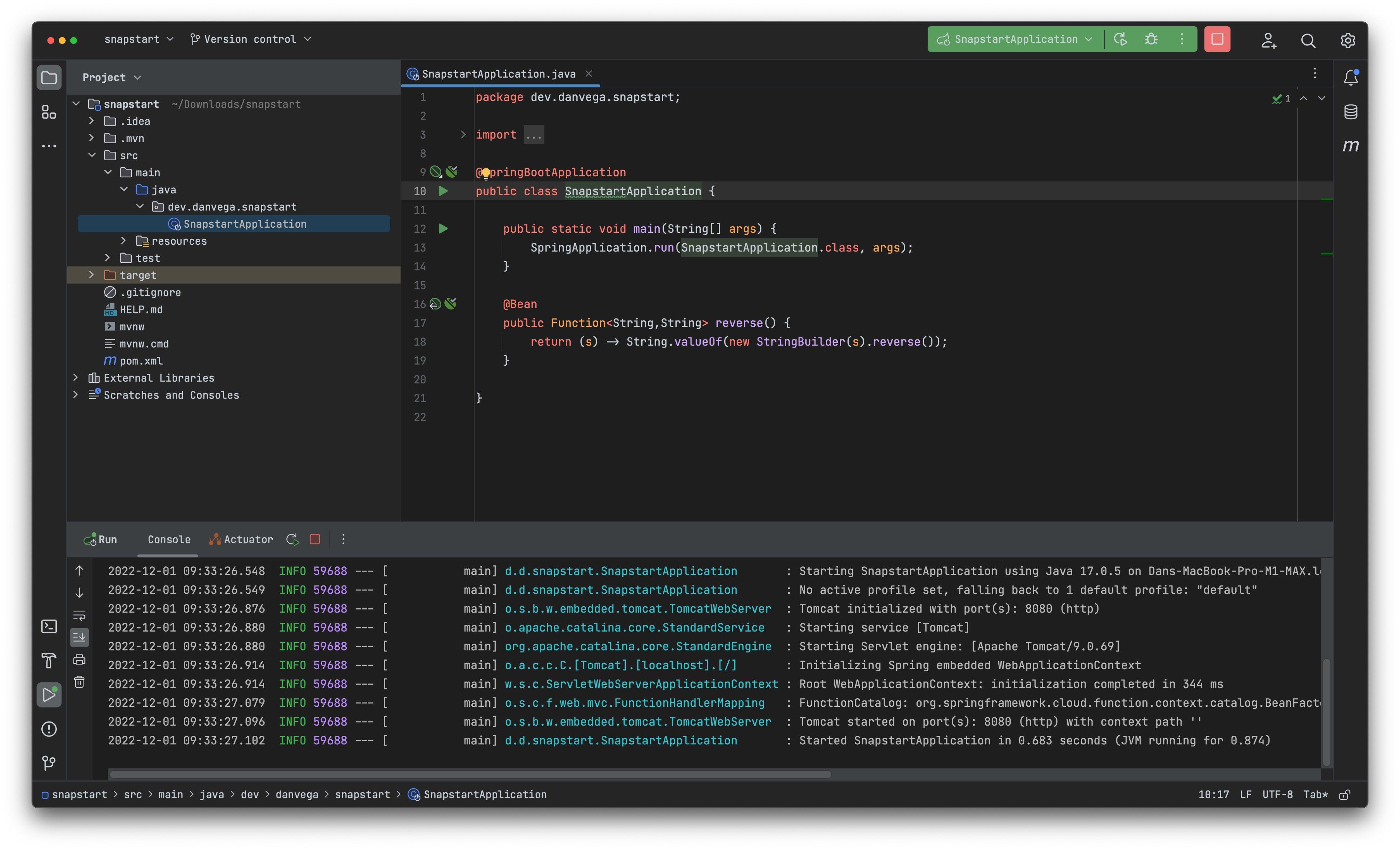Image resolution: width=1400 pixels, height=850 pixels.
Task: Open the Notifications panel
Action: coord(1351,77)
